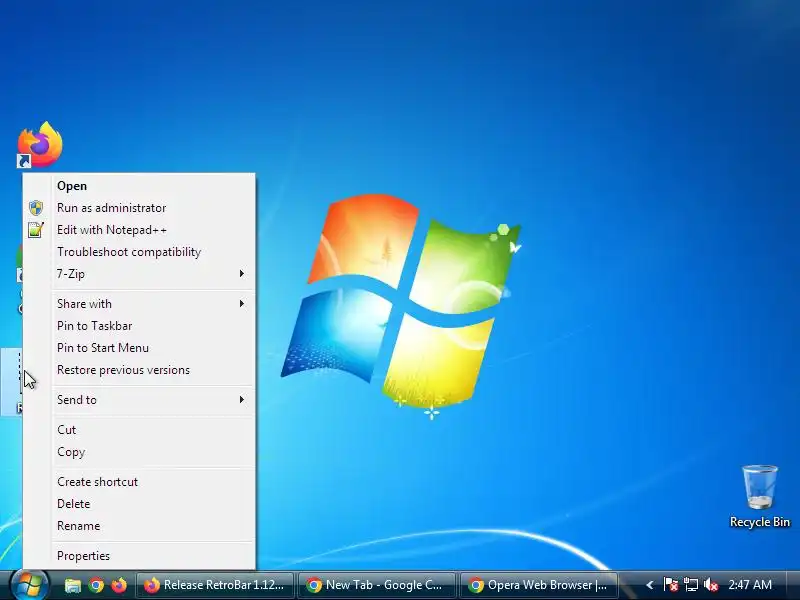
Task: Click shield icon beside Run as administrator
Action: [36, 208]
